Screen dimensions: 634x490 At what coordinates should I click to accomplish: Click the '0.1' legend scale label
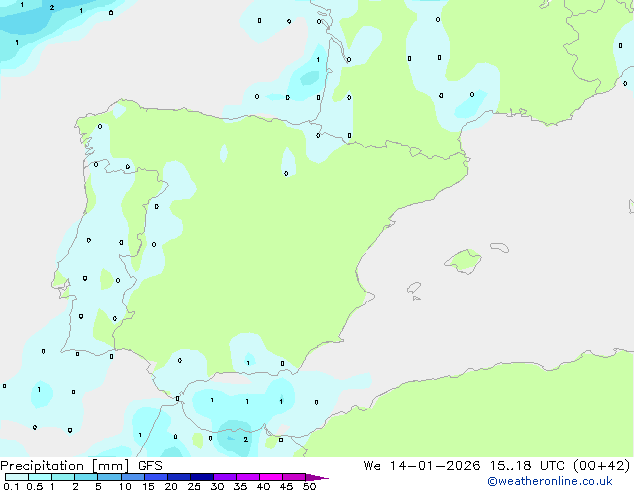tap(11, 486)
